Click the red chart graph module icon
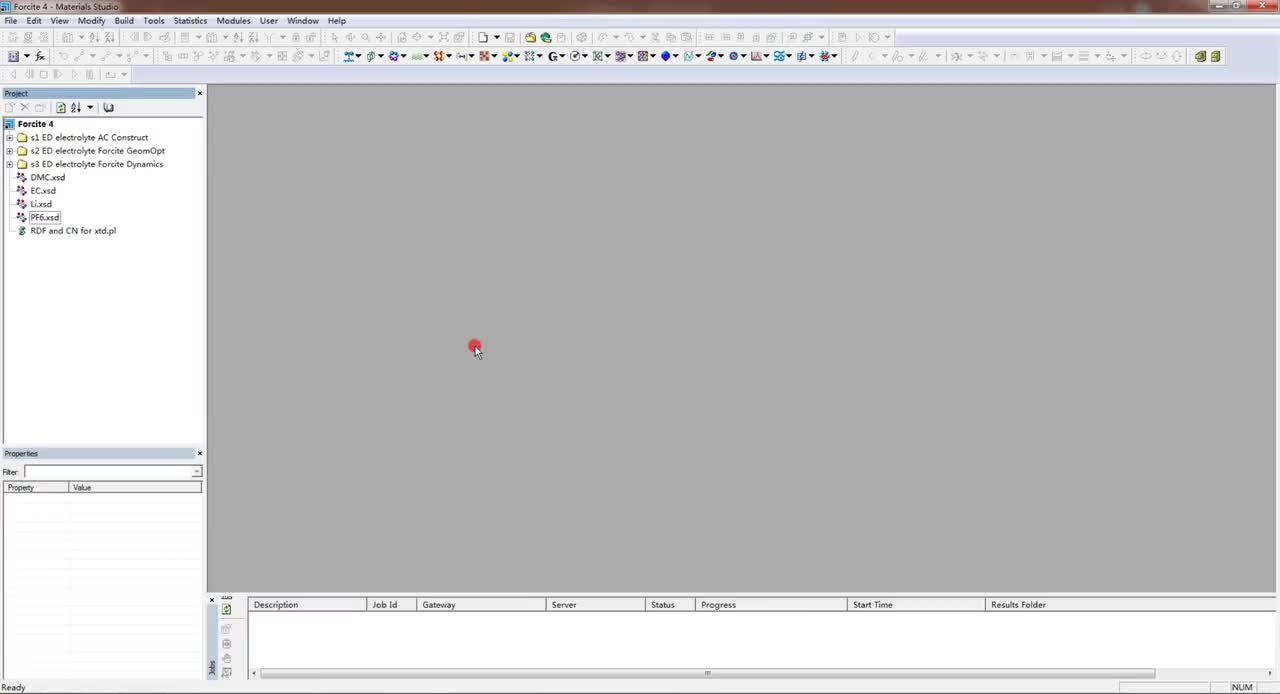 click(x=756, y=56)
